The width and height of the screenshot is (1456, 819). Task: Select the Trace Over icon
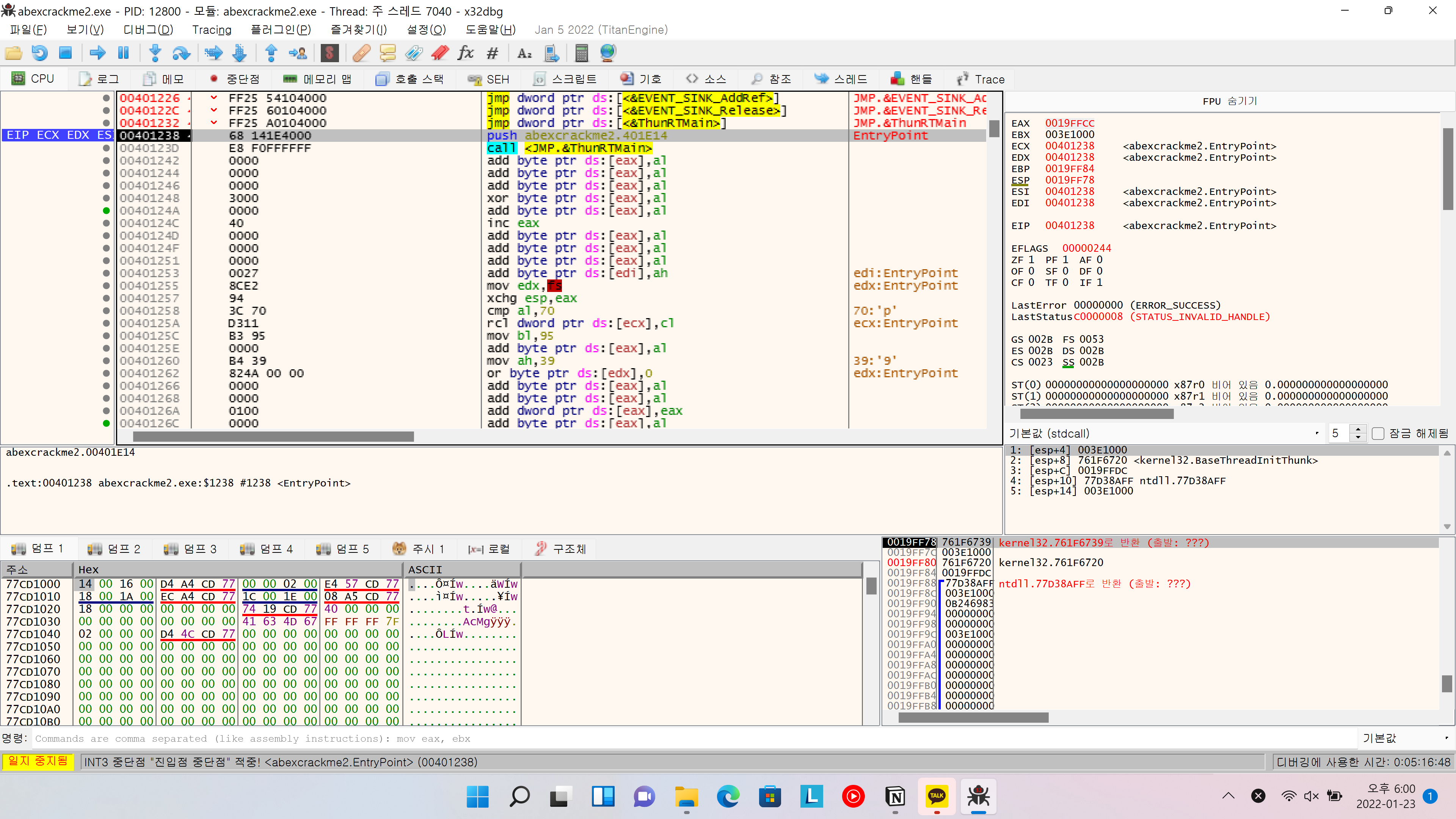(240, 53)
